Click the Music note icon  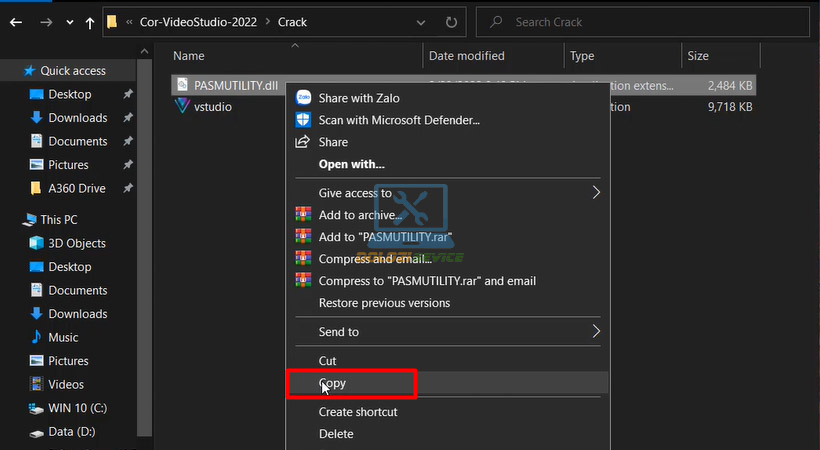(x=36, y=337)
